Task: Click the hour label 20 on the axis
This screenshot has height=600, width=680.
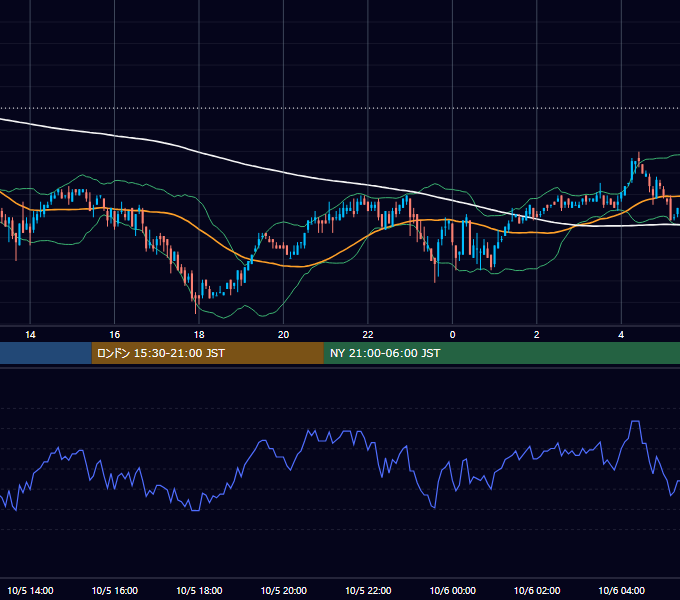Action: 283,335
